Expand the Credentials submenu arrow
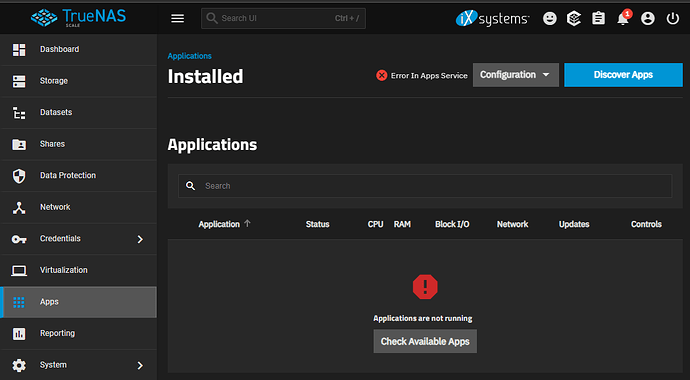 point(140,239)
